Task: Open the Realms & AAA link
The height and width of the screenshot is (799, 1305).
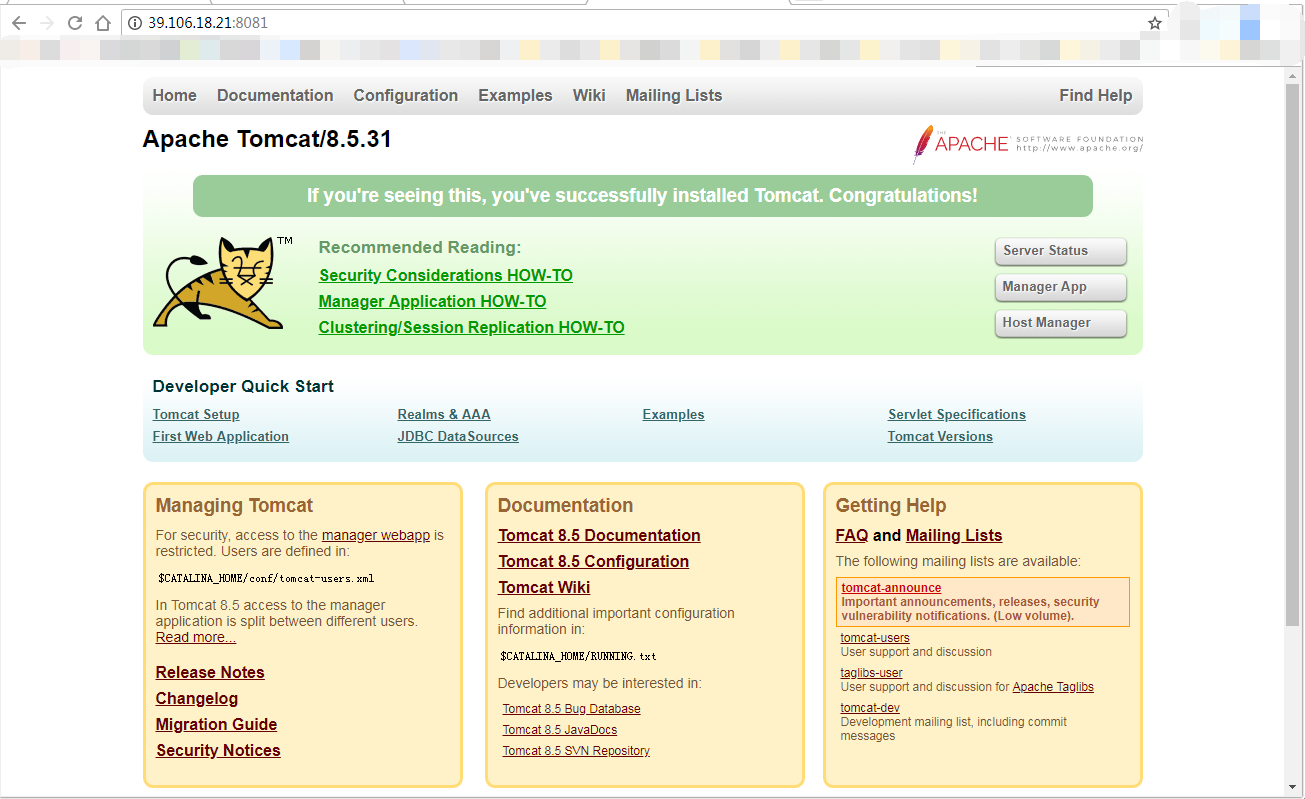Action: (444, 414)
